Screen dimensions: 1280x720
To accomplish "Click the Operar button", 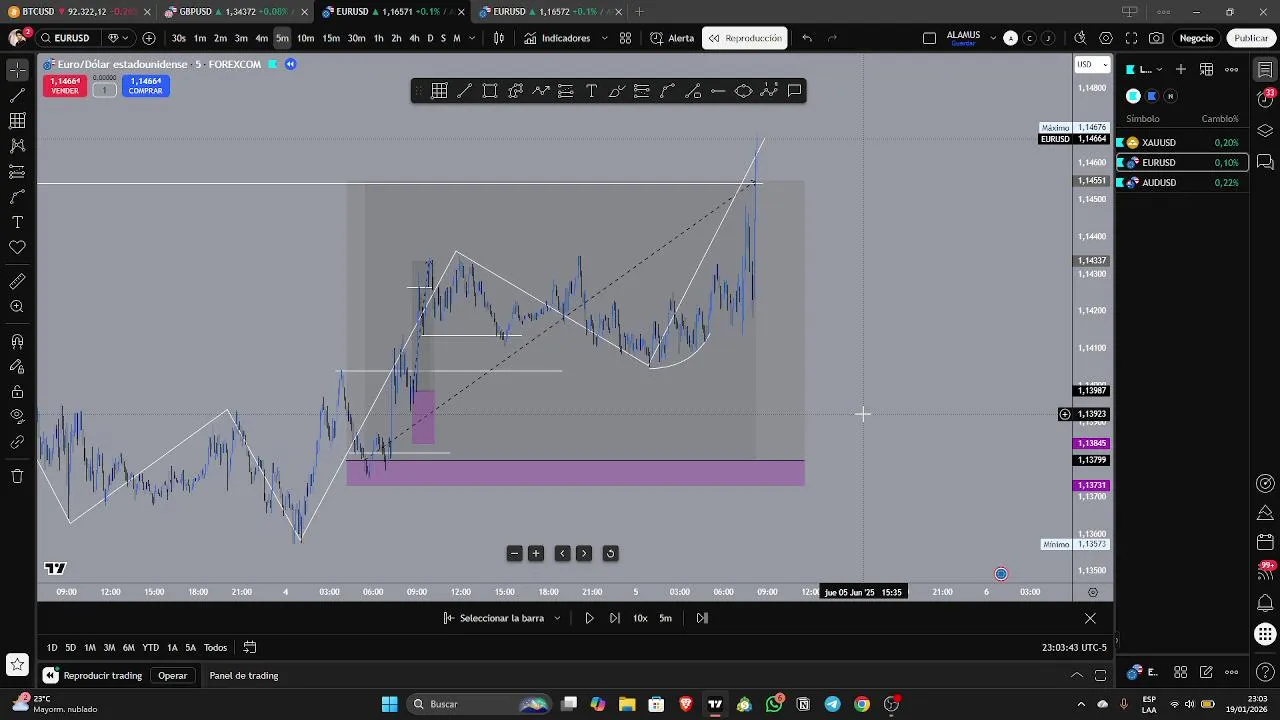I will click(x=172, y=676).
